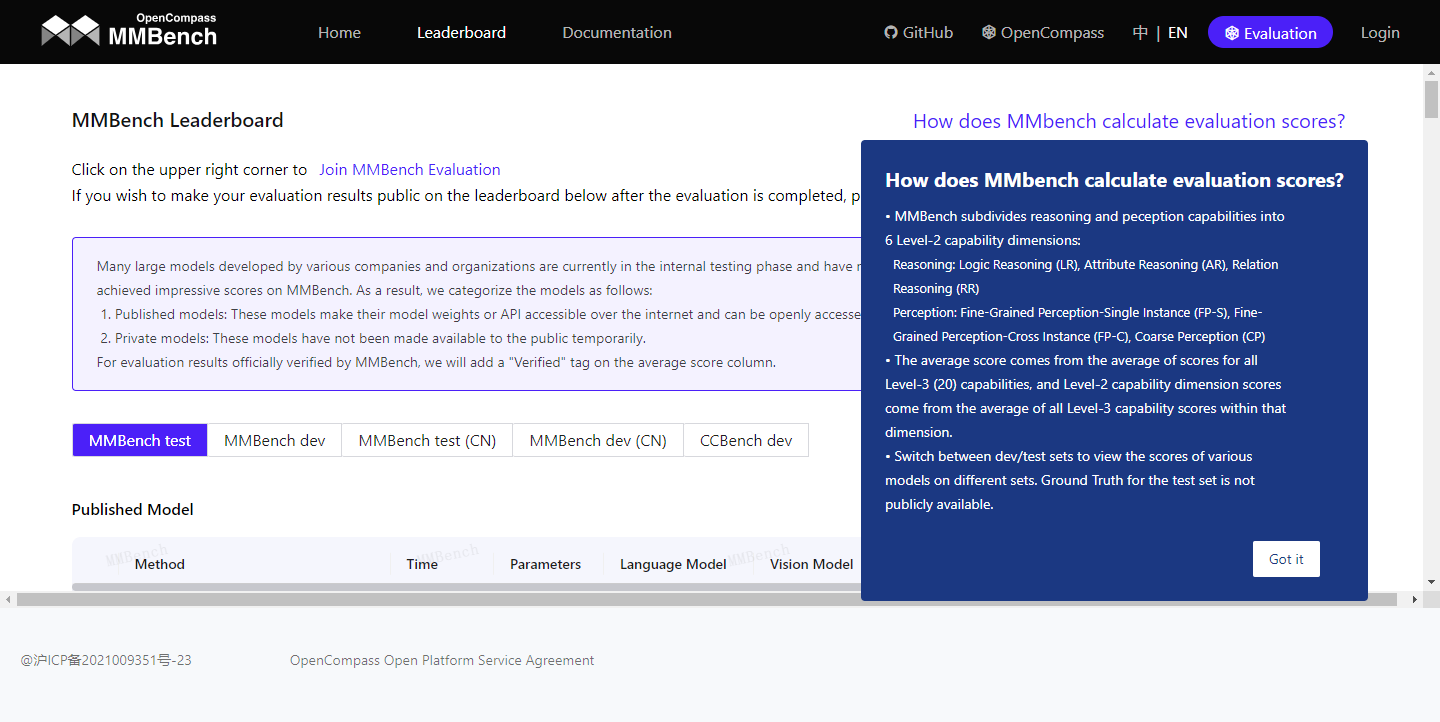Click the Language Model column header
The height and width of the screenshot is (722, 1440).
tap(673, 564)
